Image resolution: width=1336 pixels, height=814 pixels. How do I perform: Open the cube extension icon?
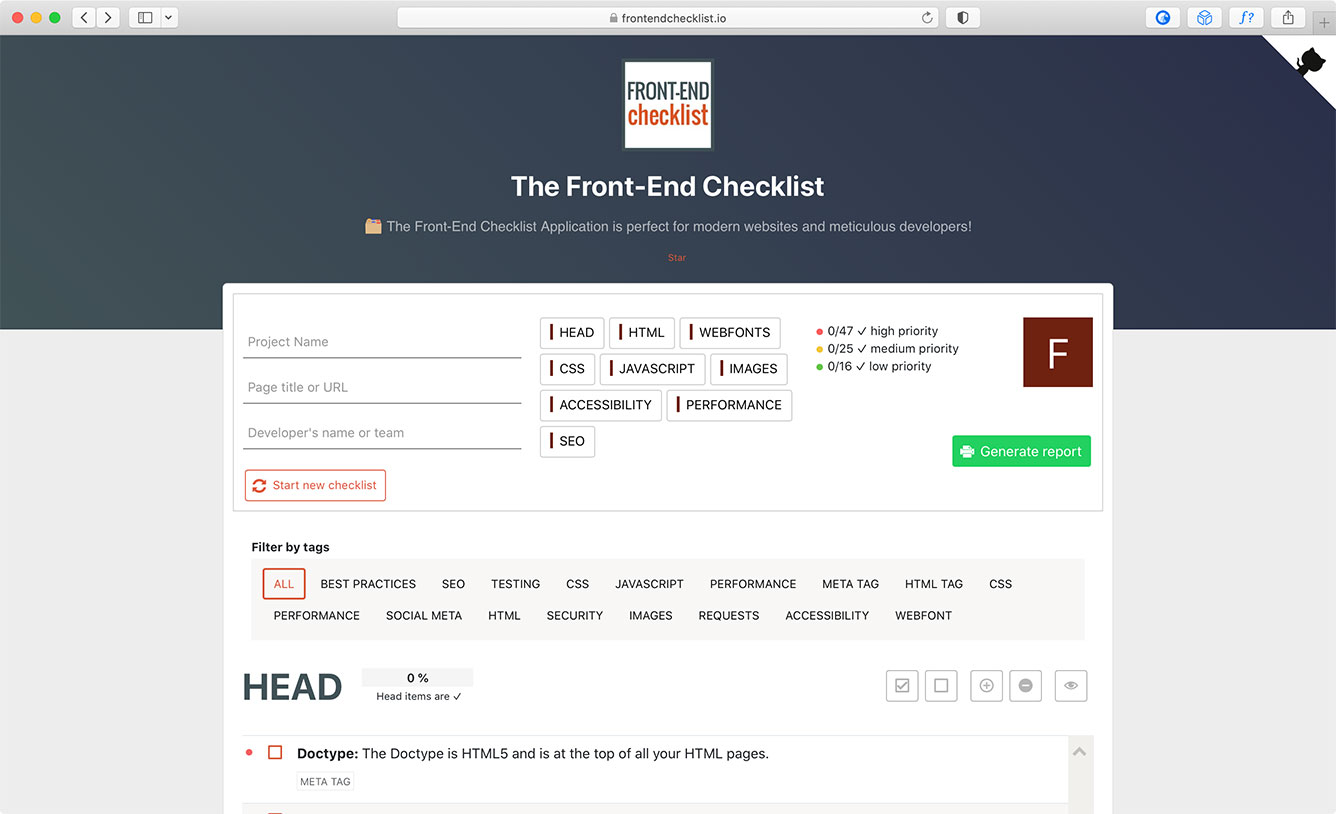1205,17
